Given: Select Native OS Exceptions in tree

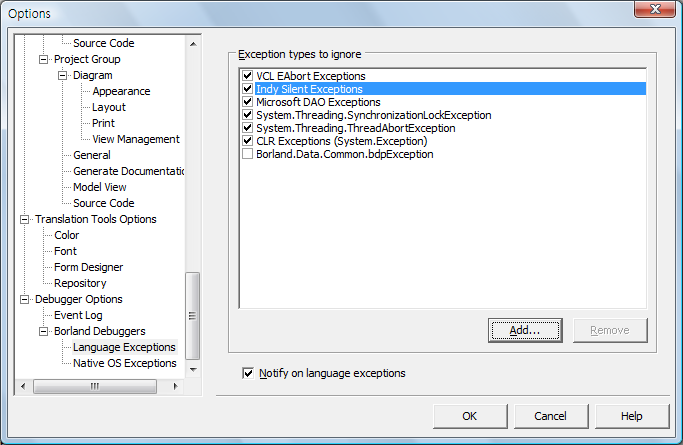Looking at the screenshot, I should (x=124, y=363).
